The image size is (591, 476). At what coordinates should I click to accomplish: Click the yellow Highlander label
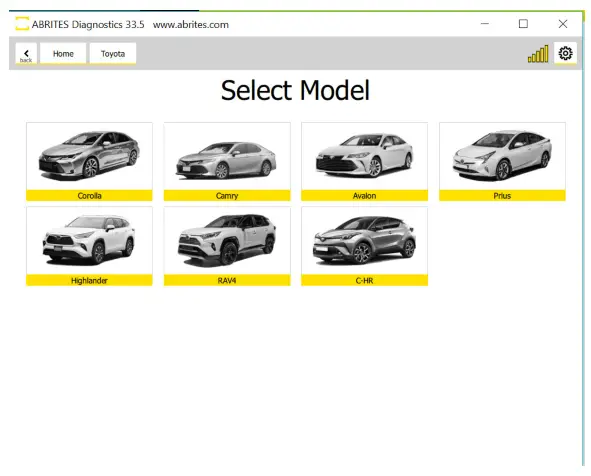point(89,280)
